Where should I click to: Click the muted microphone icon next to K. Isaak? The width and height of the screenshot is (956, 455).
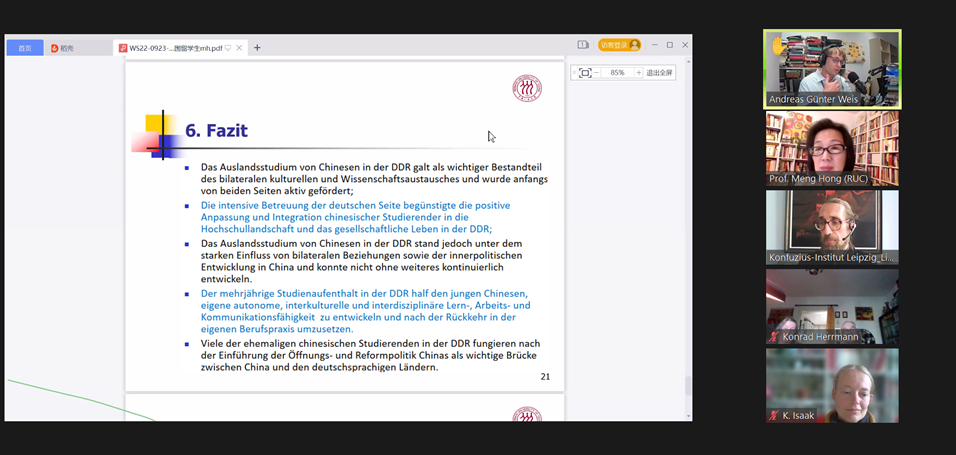[774, 416]
